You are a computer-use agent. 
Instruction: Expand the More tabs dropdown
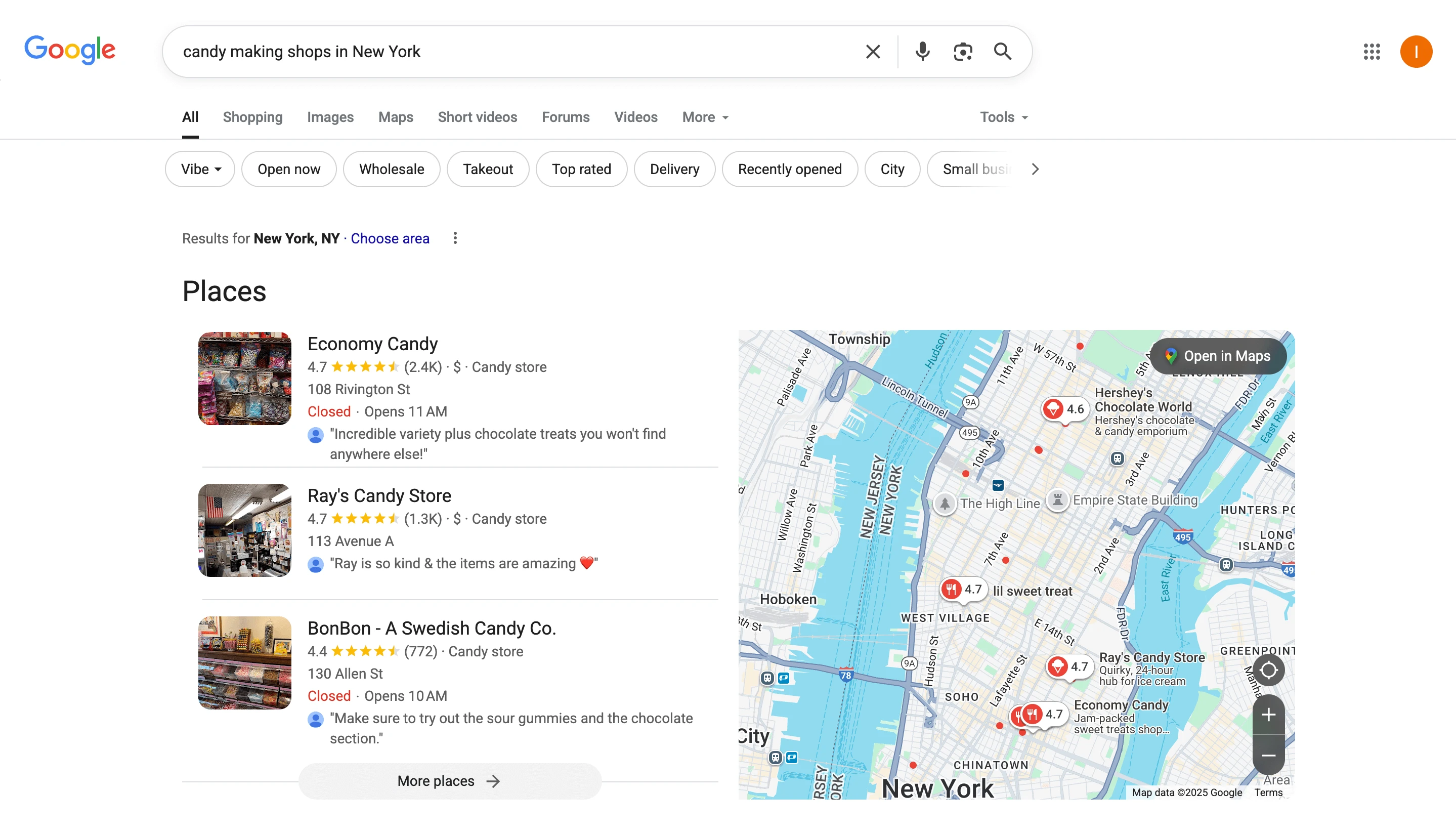coord(705,117)
